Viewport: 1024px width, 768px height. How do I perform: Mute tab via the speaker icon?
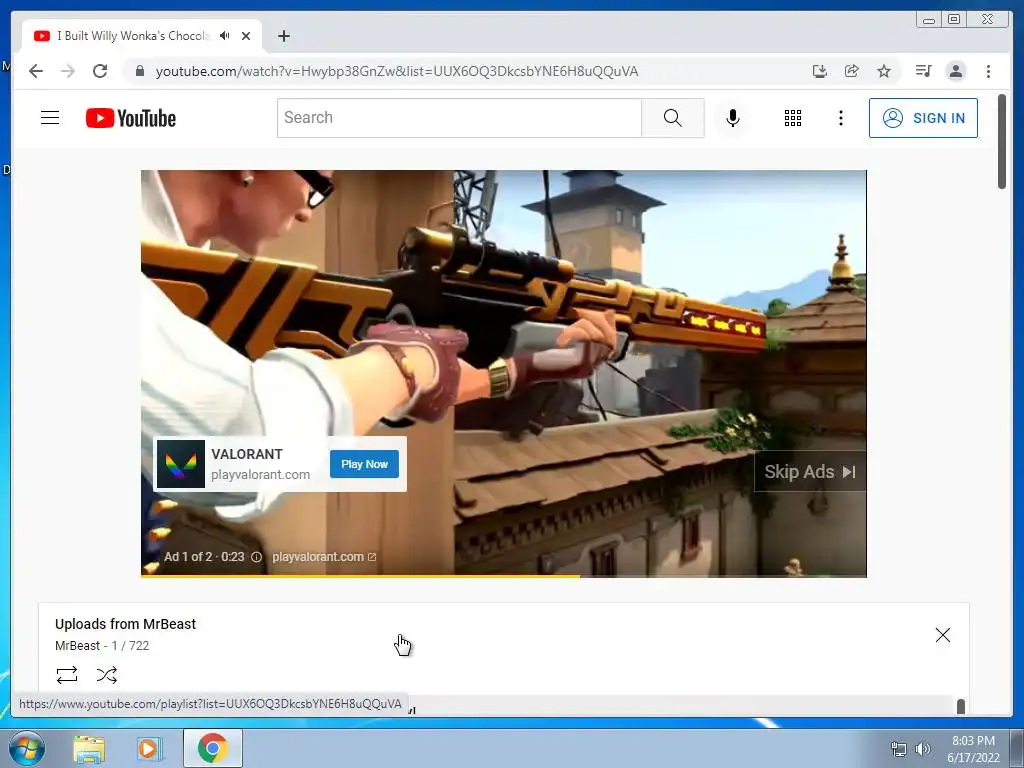[225, 36]
